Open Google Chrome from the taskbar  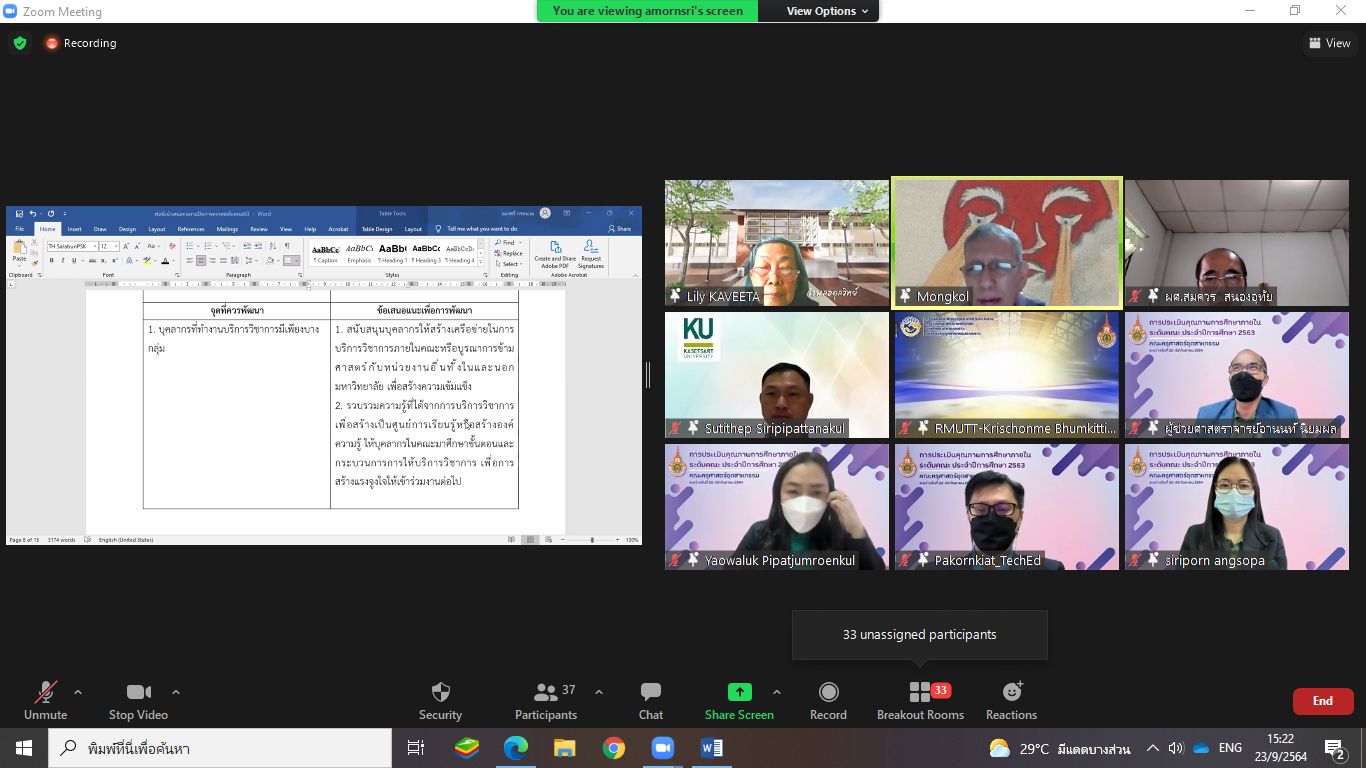[614, 748]
